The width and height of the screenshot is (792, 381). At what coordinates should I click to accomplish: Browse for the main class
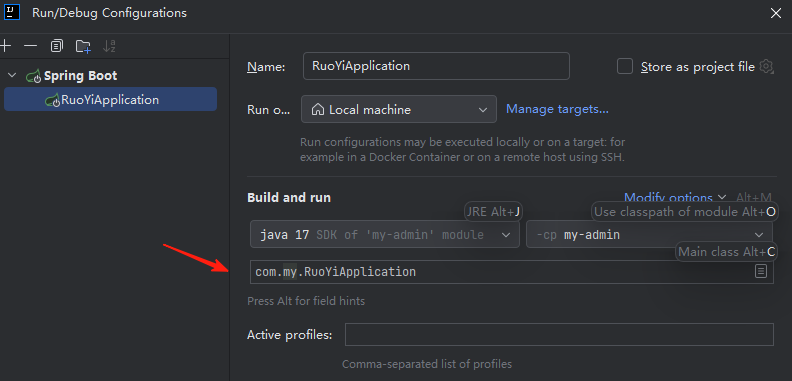click(x=760, y=271)
